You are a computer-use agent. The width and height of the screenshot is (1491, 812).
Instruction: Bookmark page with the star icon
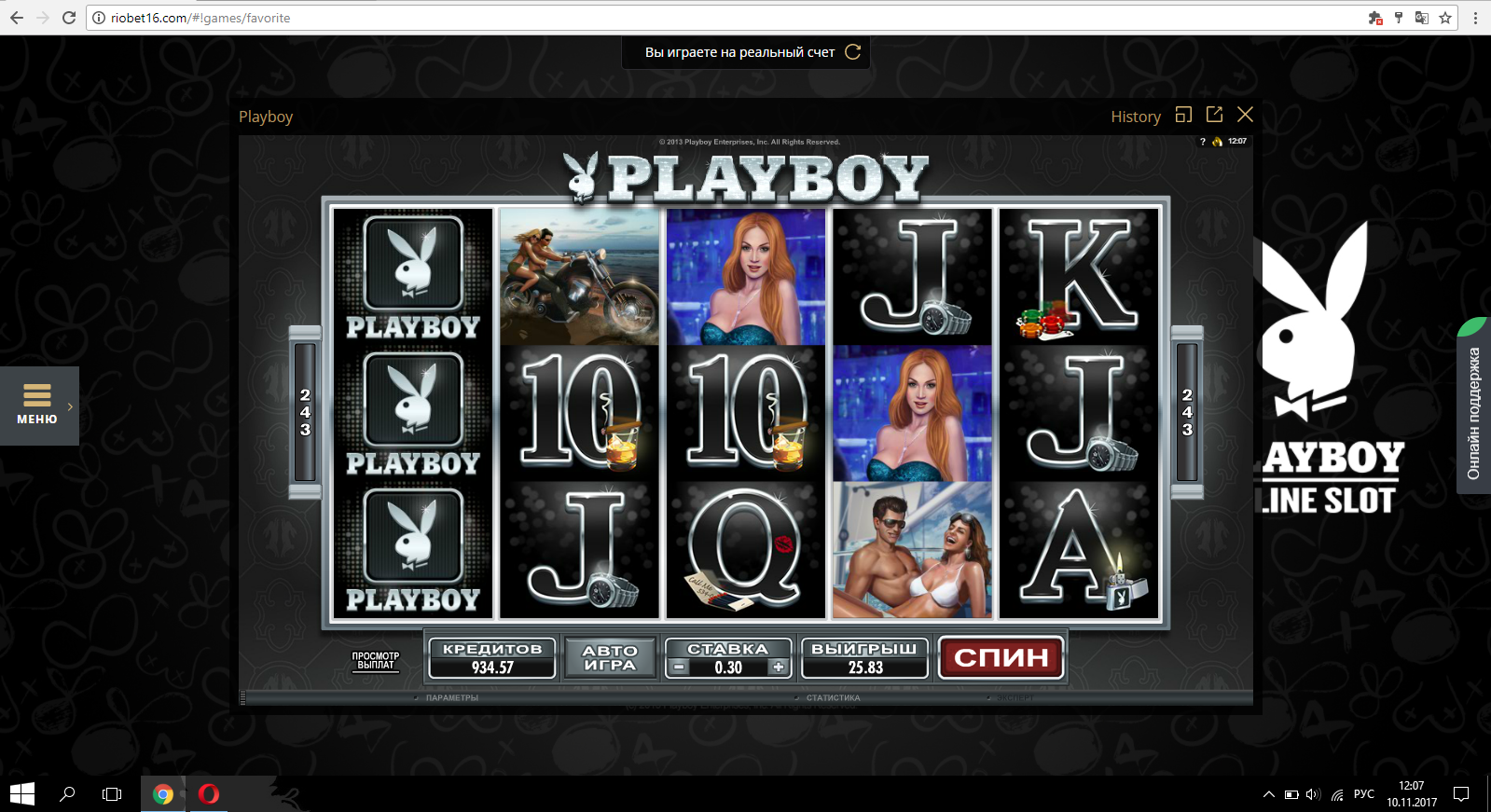1445,18
